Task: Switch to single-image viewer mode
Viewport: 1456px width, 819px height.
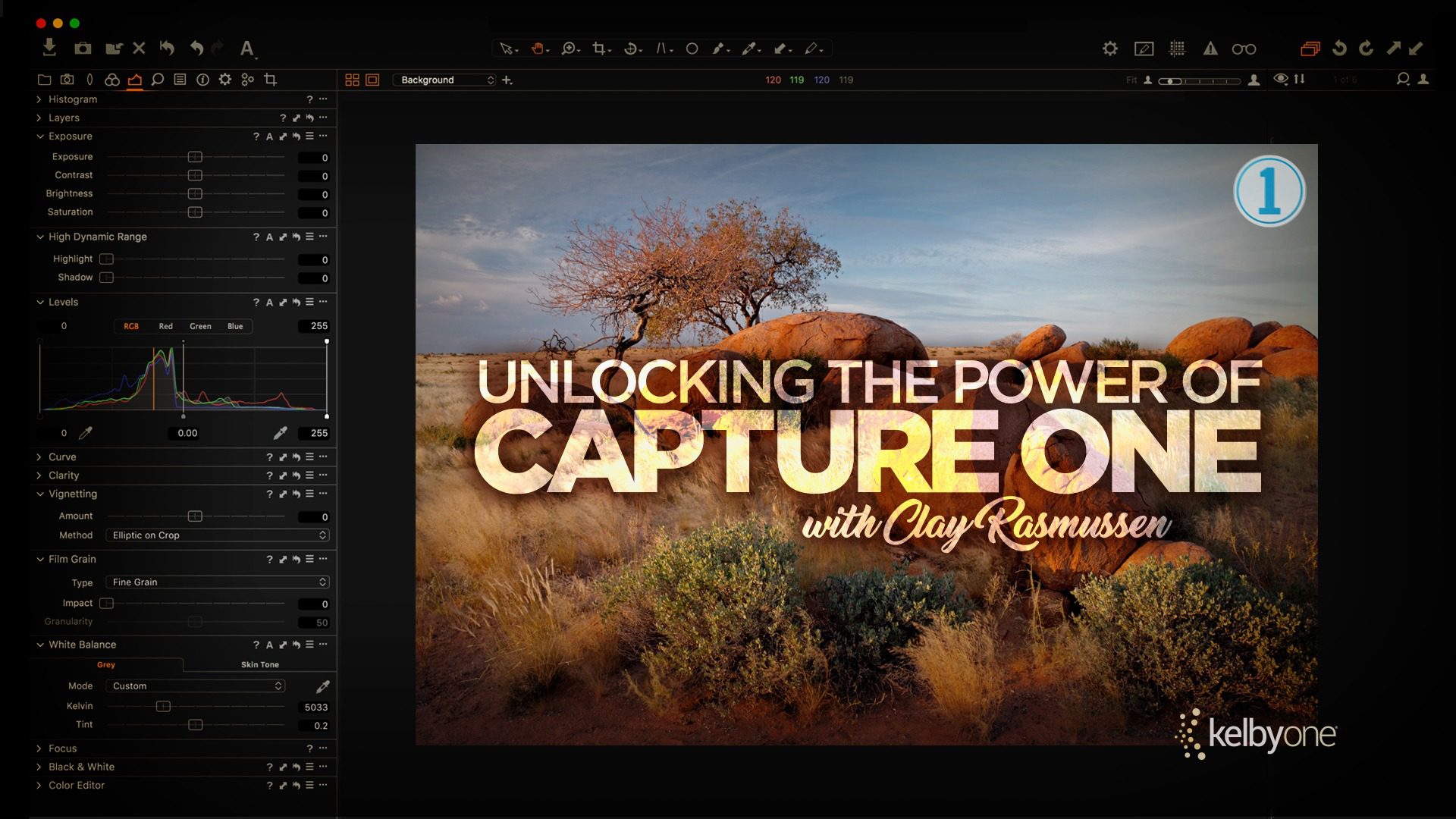Action: point(372,80)
